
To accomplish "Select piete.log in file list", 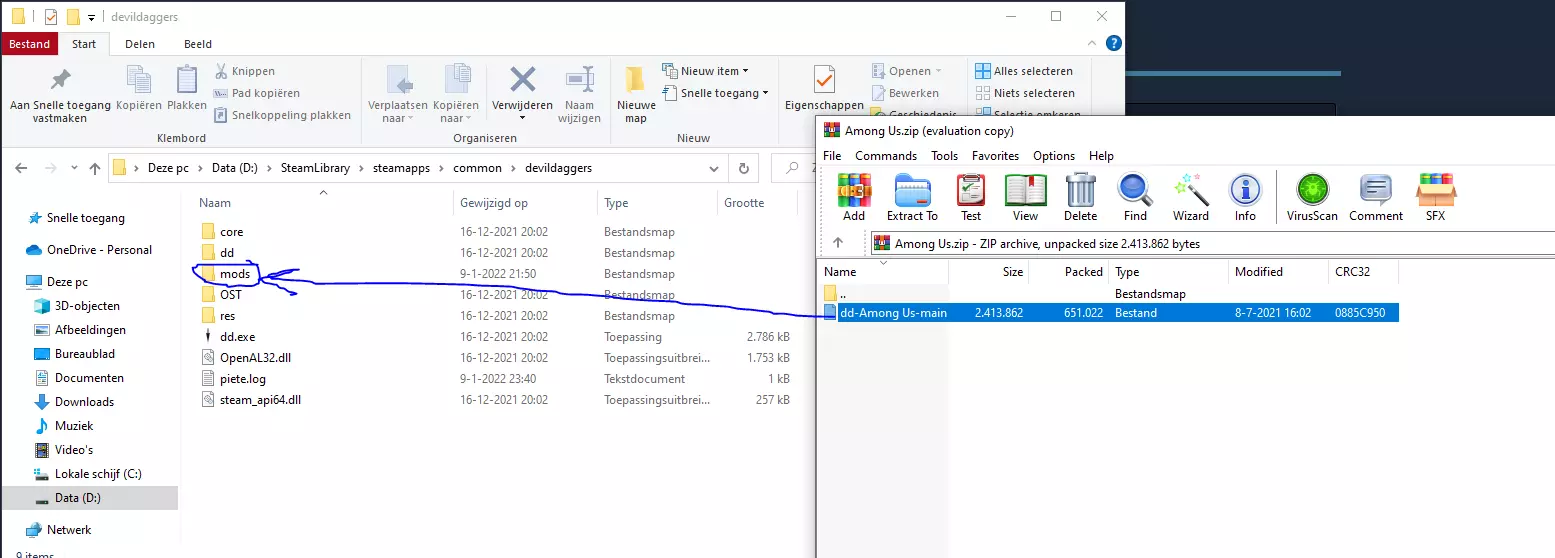I will pyautogui.click(x=243, y=379).
